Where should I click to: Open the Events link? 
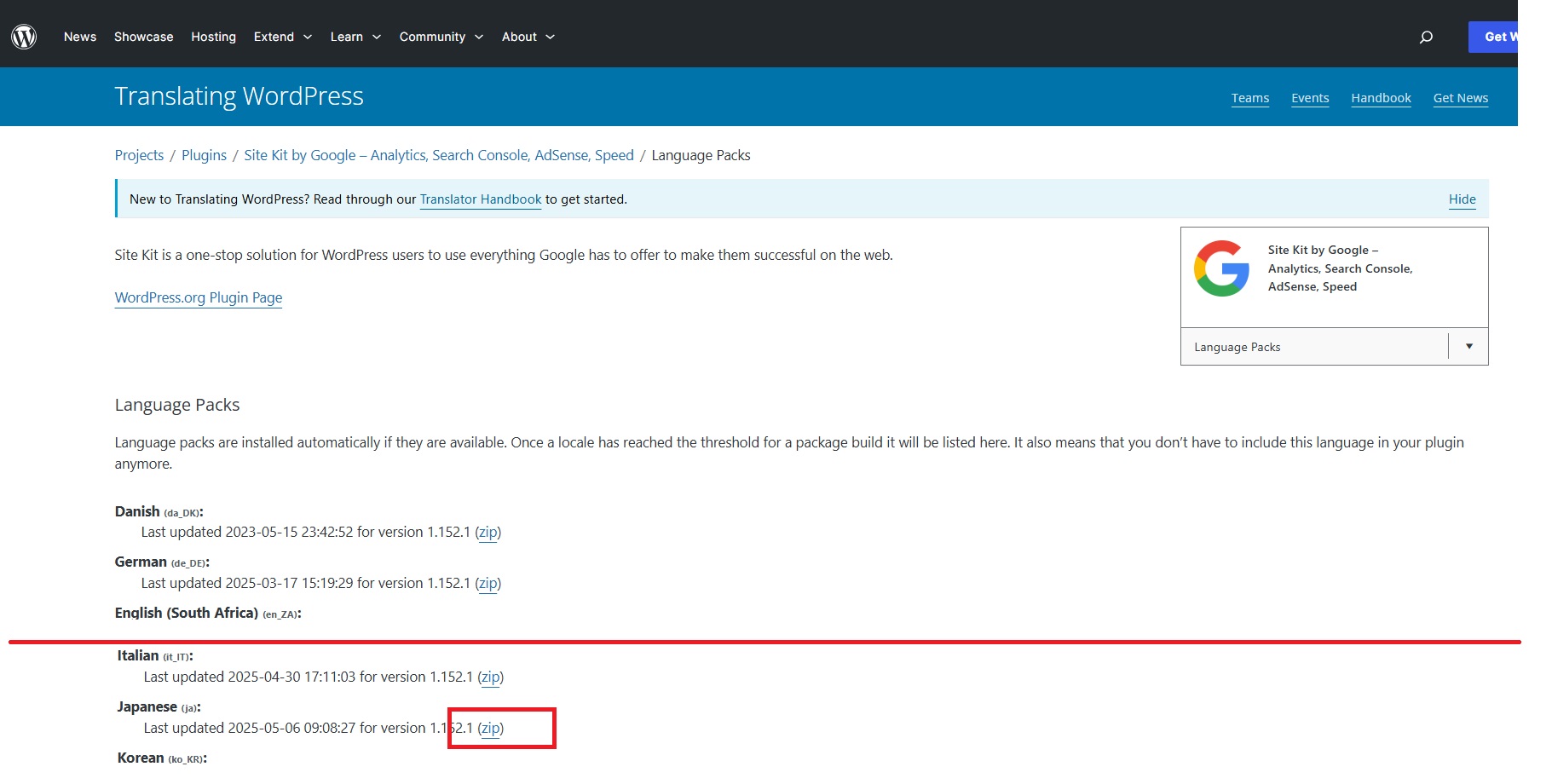1310,98
